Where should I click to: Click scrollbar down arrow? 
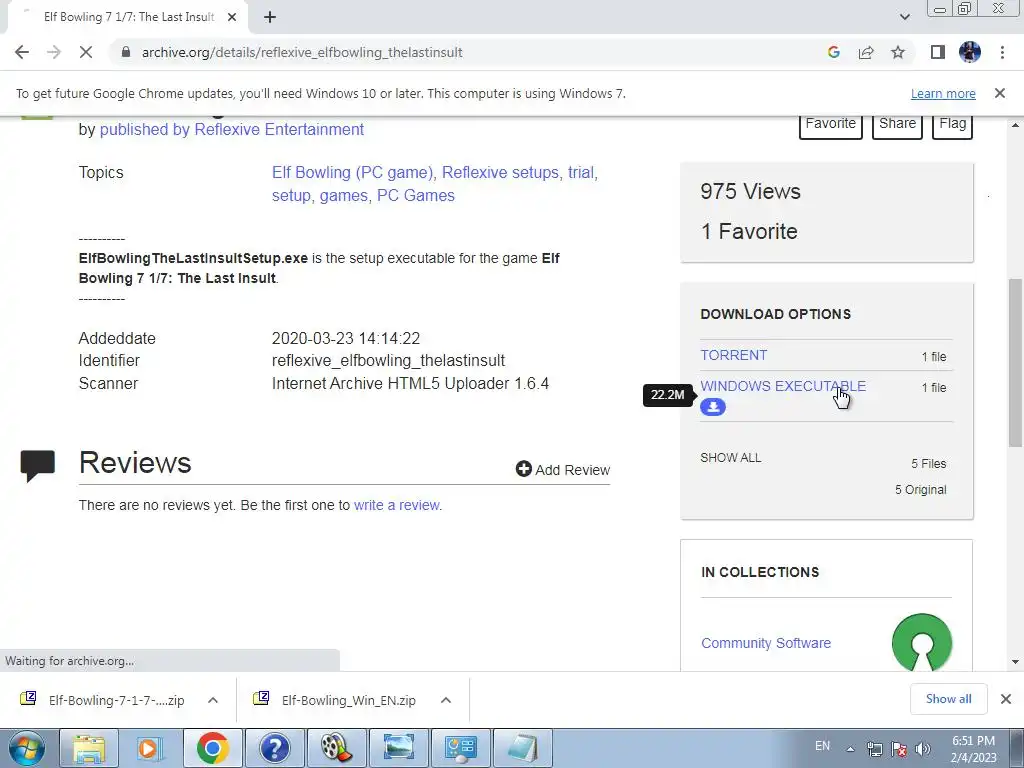1015,662
